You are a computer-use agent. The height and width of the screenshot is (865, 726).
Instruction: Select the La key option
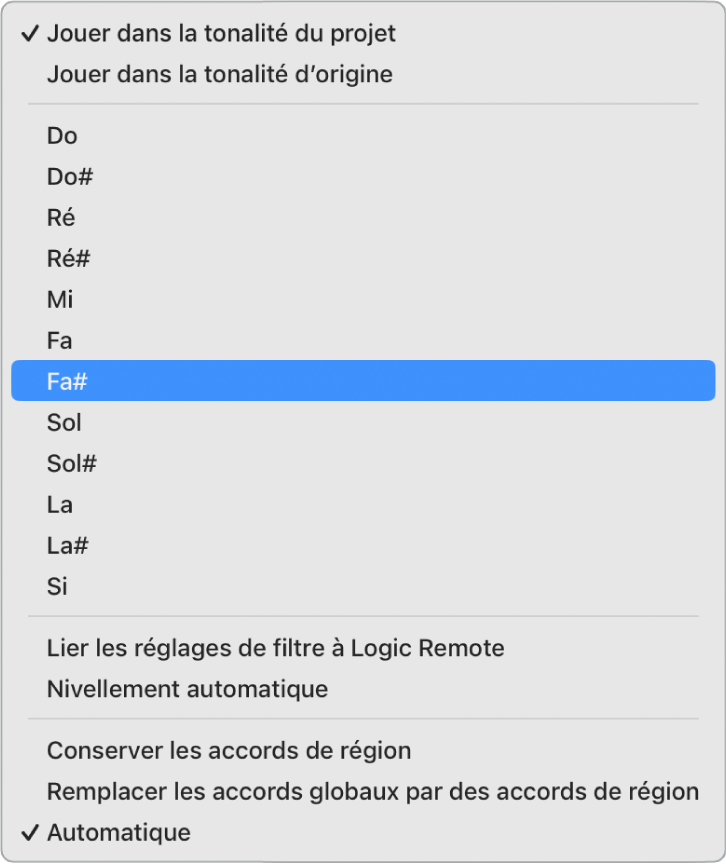(60, 505)
